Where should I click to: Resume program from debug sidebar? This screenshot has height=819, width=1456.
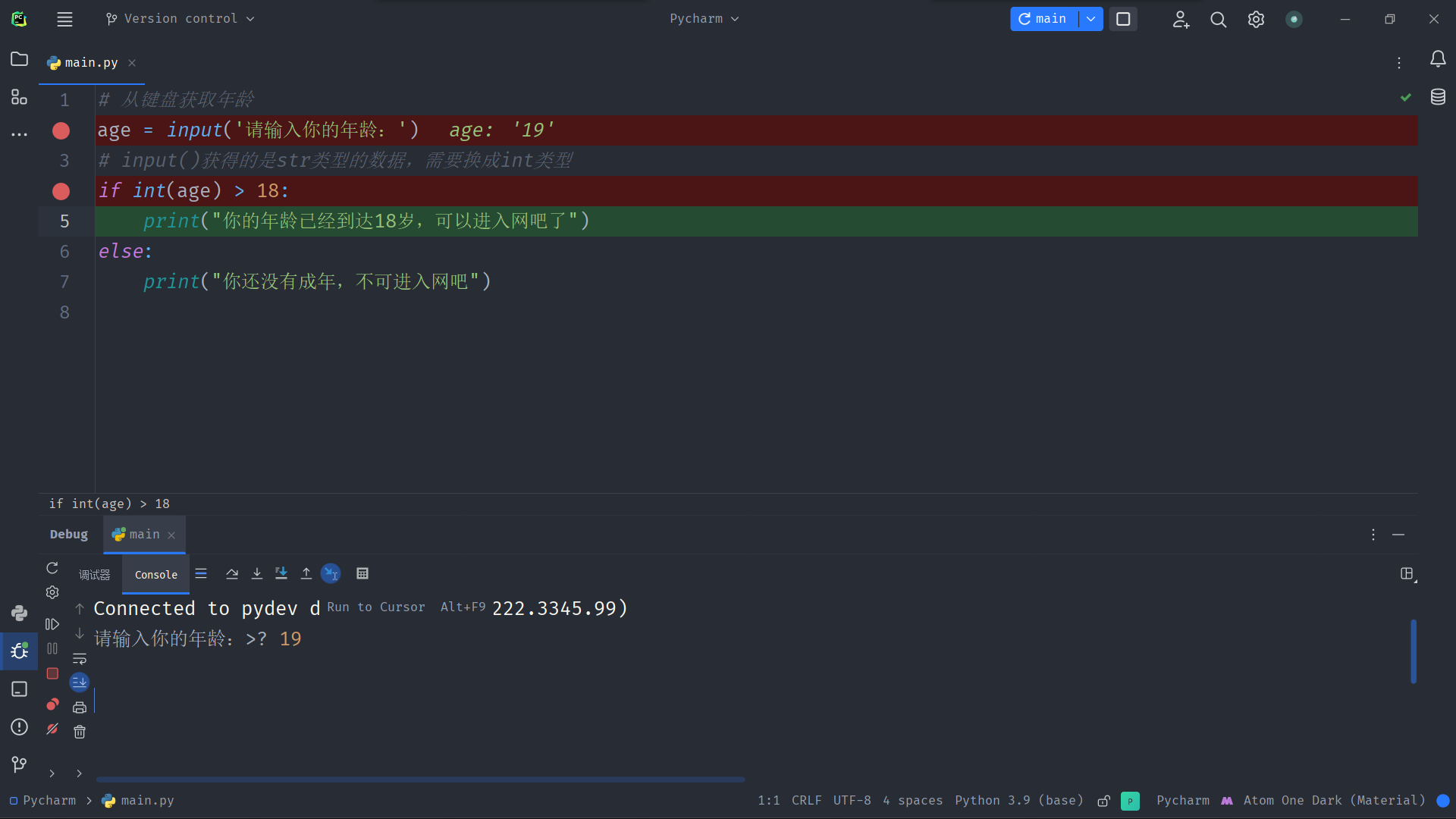(52, 624)
